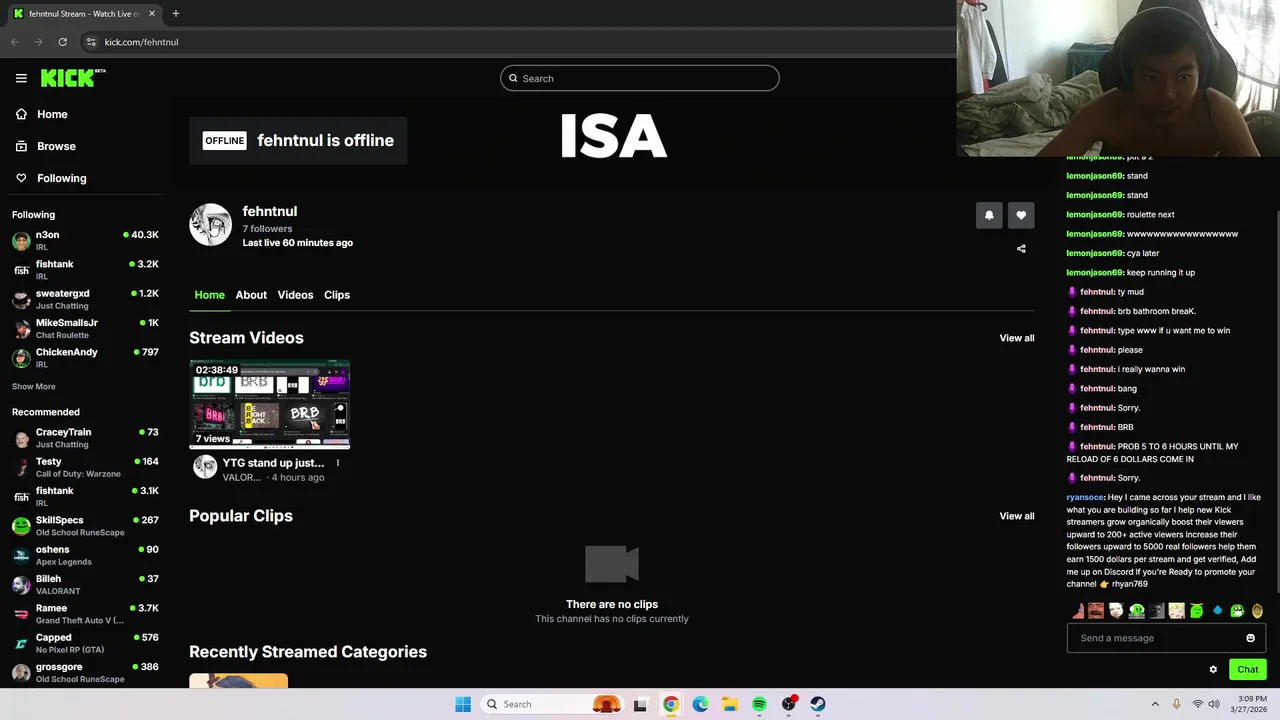Open Microsoft Edge from the taskbar
Screen dimensions: 1280x720
[x=700, y=704]
